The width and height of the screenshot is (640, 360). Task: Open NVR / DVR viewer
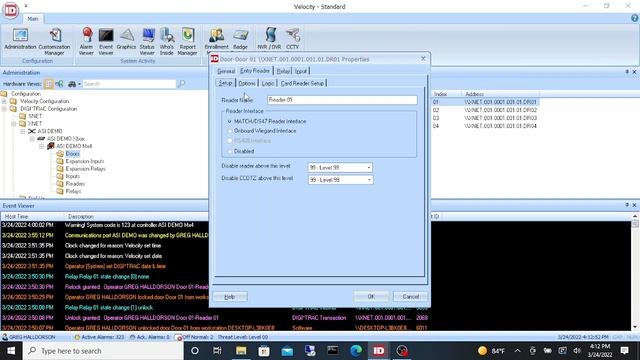[x=269, y=39]
